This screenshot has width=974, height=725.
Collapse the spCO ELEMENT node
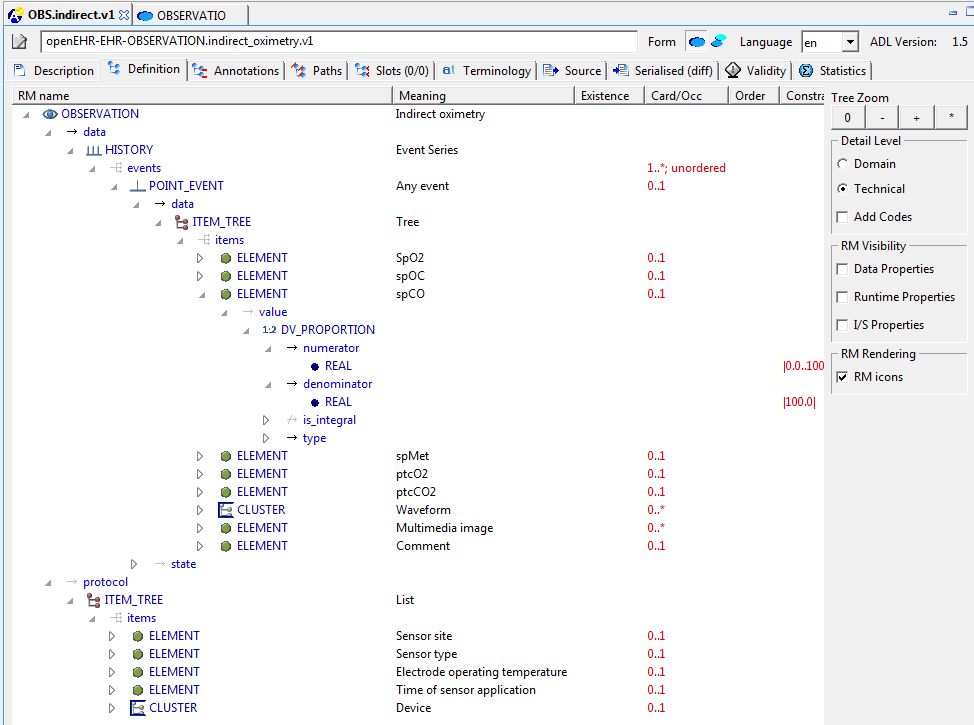pyautogui.click(x=202, y=295)
